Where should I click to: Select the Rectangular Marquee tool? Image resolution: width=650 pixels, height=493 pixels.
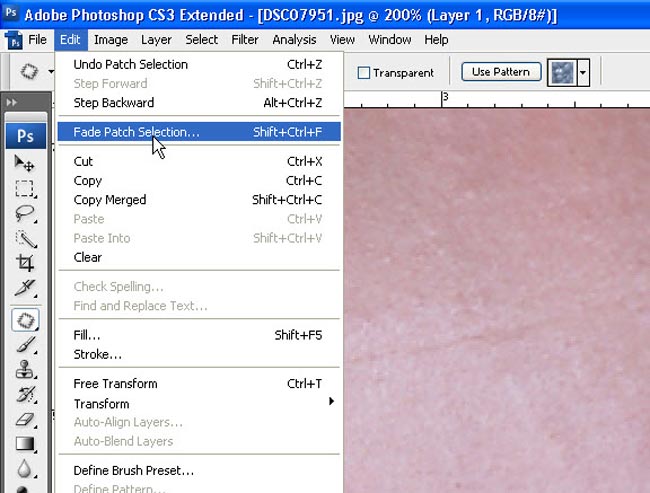click(x=24, y=188)
